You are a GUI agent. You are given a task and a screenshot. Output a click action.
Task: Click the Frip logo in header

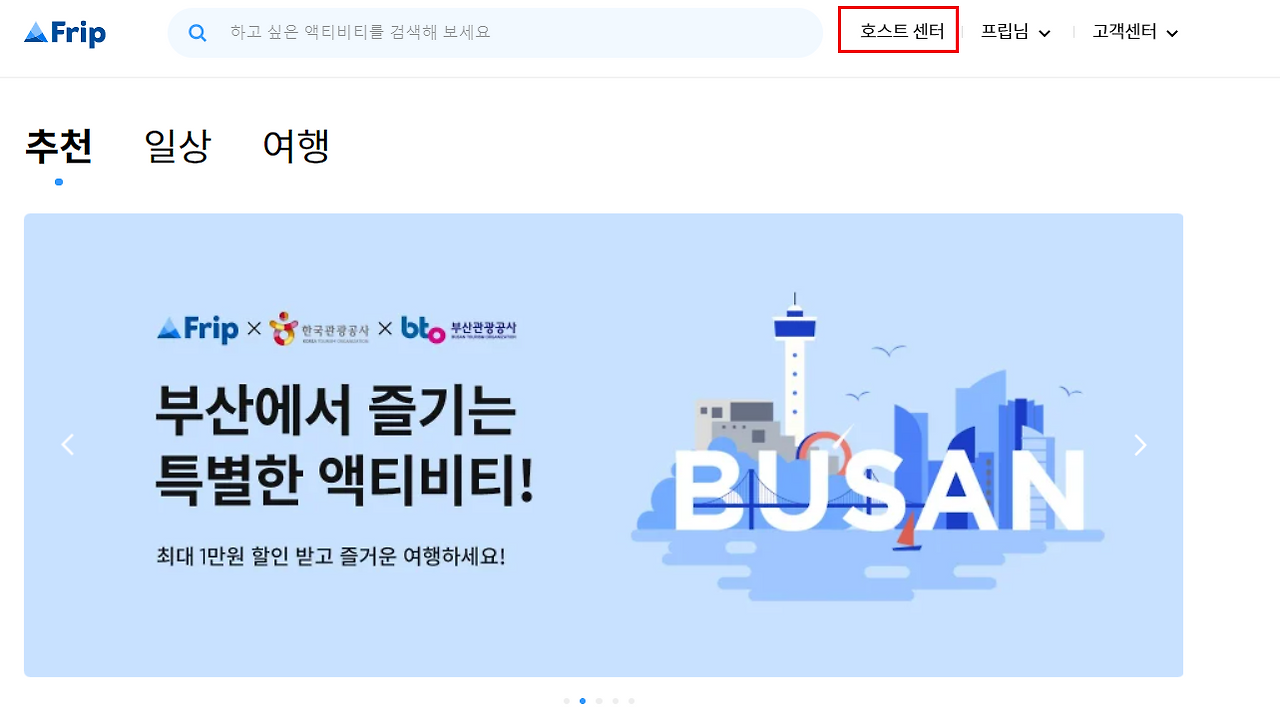click(65, 33)
